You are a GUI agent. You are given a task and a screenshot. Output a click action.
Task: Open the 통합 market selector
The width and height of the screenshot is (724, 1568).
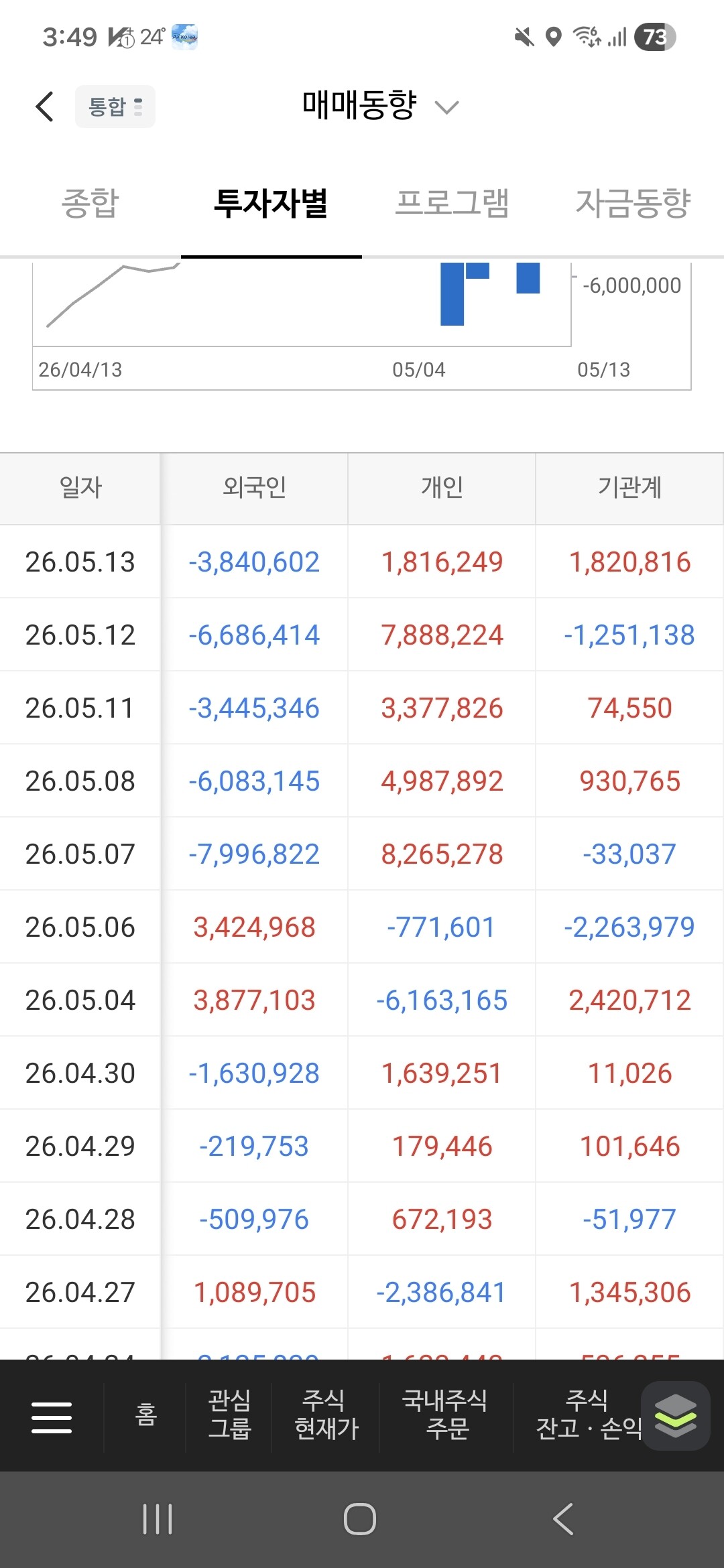[x=115, y=107]
